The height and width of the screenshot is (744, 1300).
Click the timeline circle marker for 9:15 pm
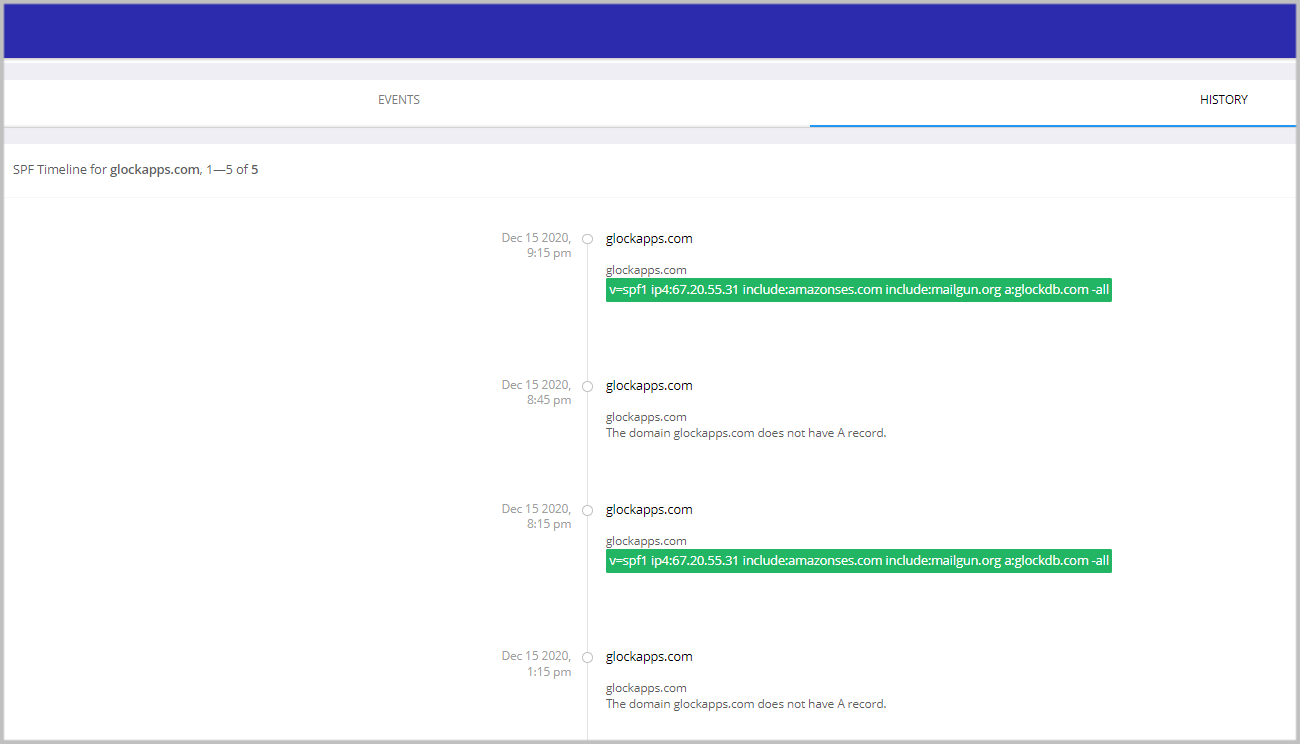[x=587, y=239]
